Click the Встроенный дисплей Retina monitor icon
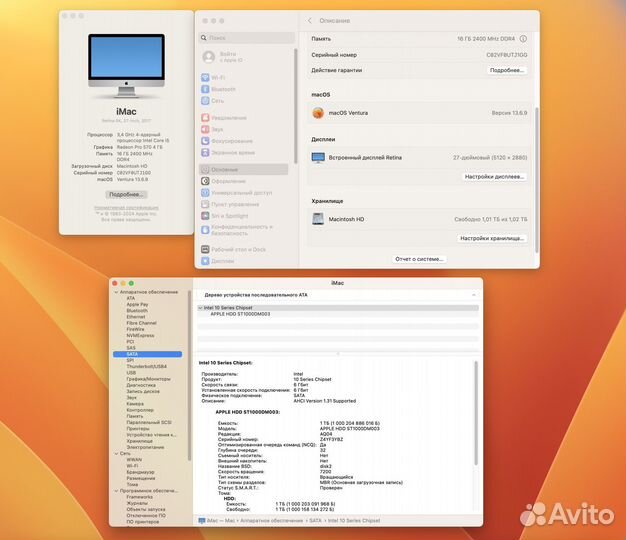 click(318, 158)
